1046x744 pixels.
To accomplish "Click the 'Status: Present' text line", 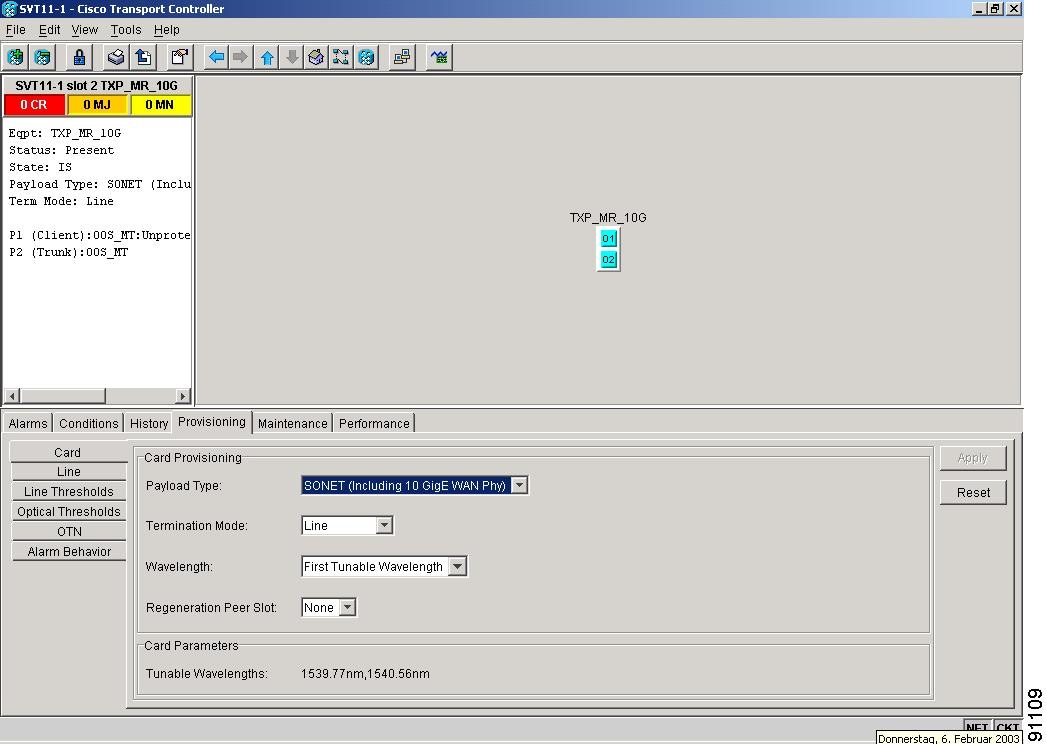I will point(61,150).
